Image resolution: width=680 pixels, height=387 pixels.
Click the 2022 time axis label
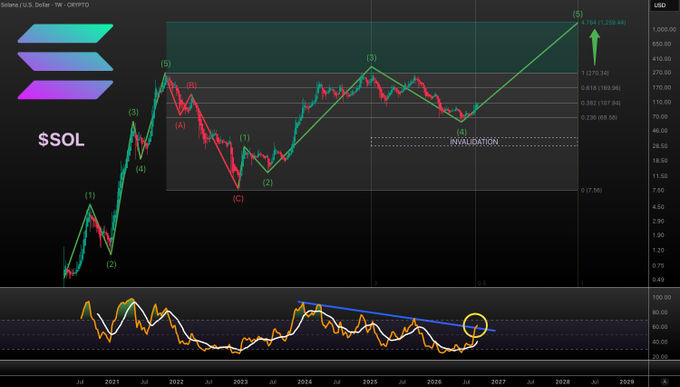coord(176,382)
